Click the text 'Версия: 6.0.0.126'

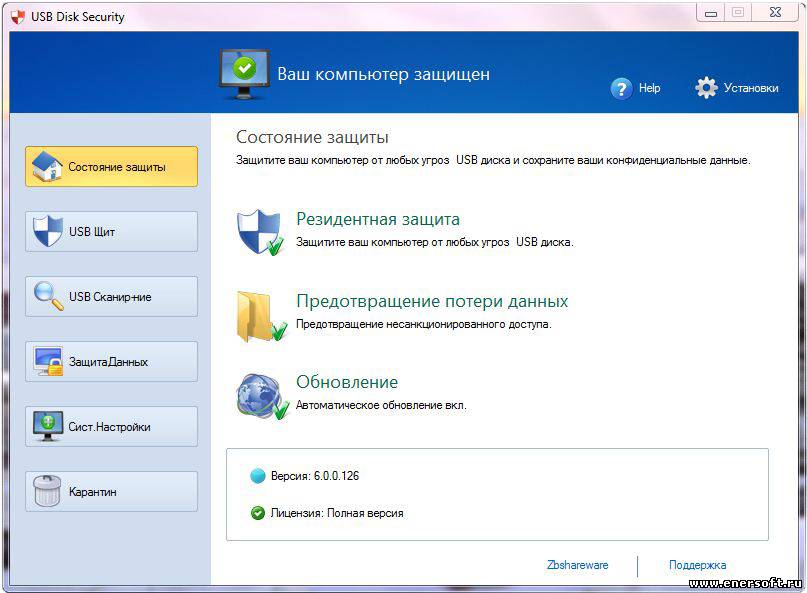point(315,476)
